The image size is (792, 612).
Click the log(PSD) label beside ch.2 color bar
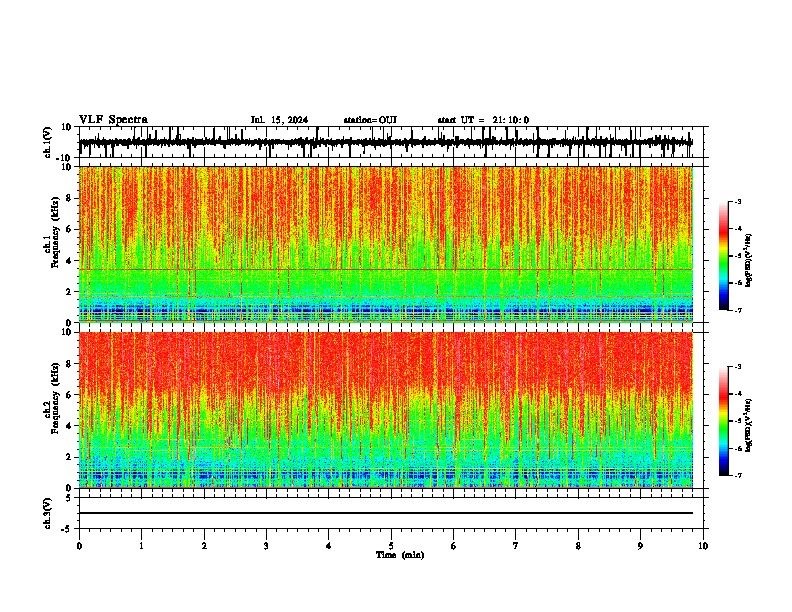pyautogui.click(x=748, y=425)
